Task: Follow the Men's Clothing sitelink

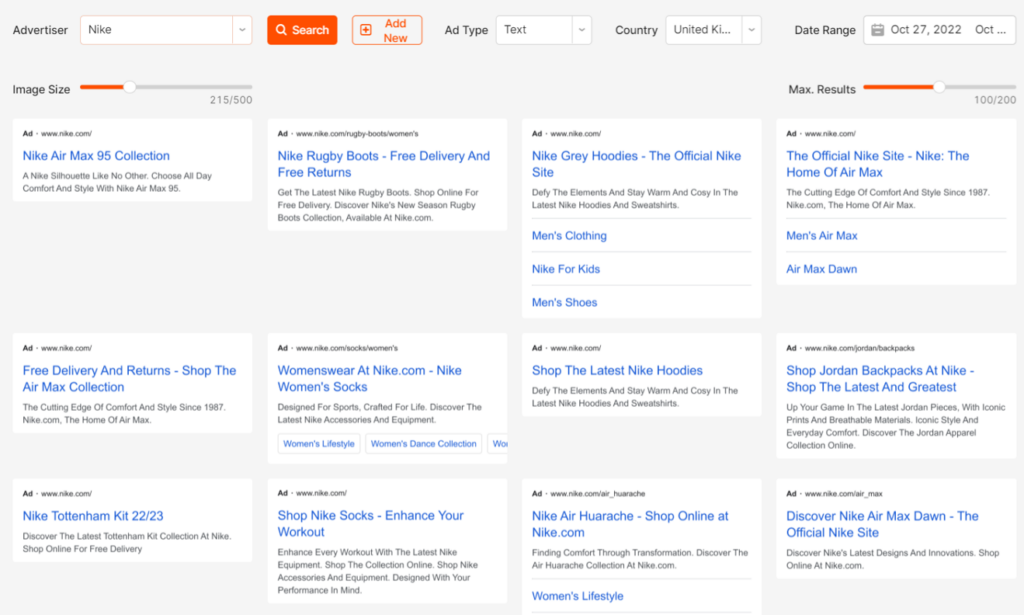Action: (x=569, y=236)
